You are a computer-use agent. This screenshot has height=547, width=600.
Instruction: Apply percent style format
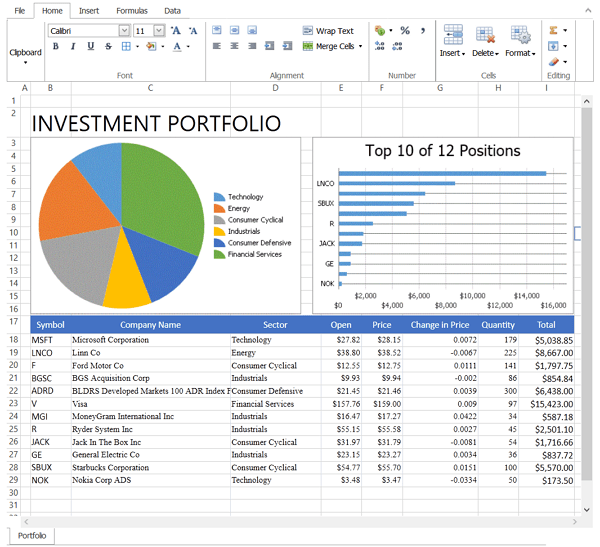click(405, 30)
